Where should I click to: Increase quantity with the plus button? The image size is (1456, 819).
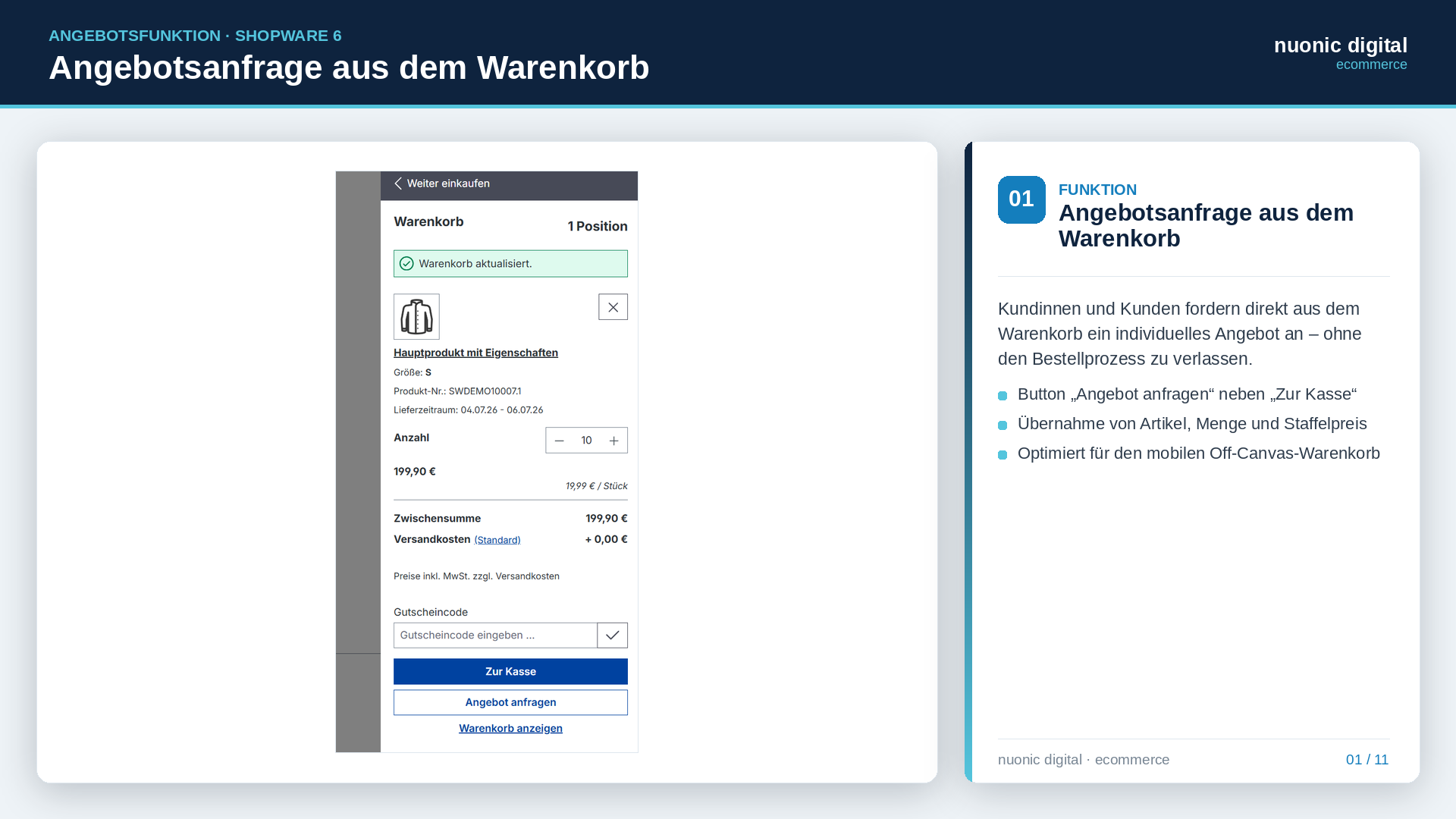[x=613, y=441]
